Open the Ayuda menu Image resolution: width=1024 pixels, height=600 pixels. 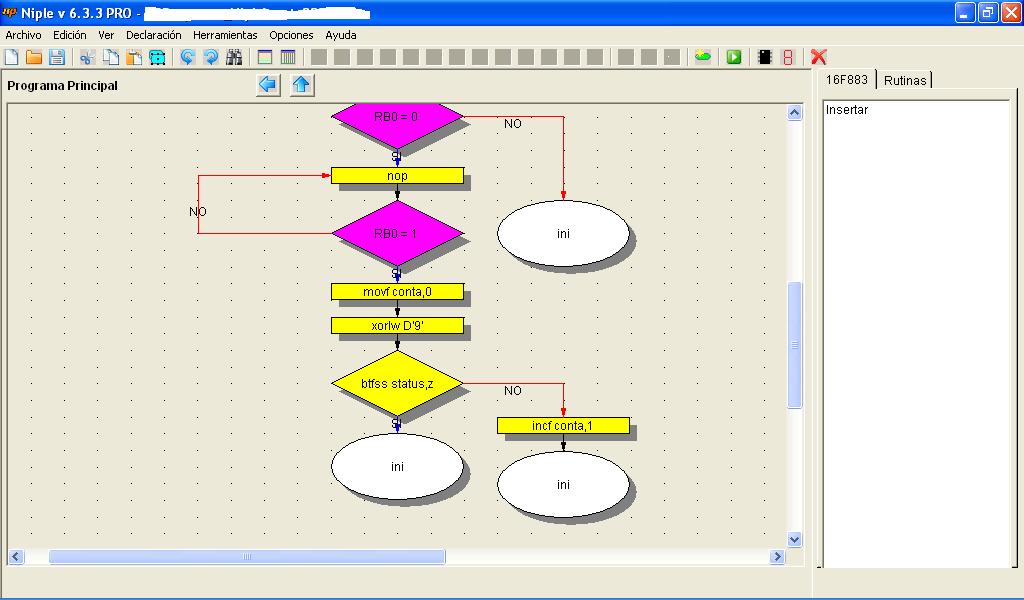[x=341, y=35]
